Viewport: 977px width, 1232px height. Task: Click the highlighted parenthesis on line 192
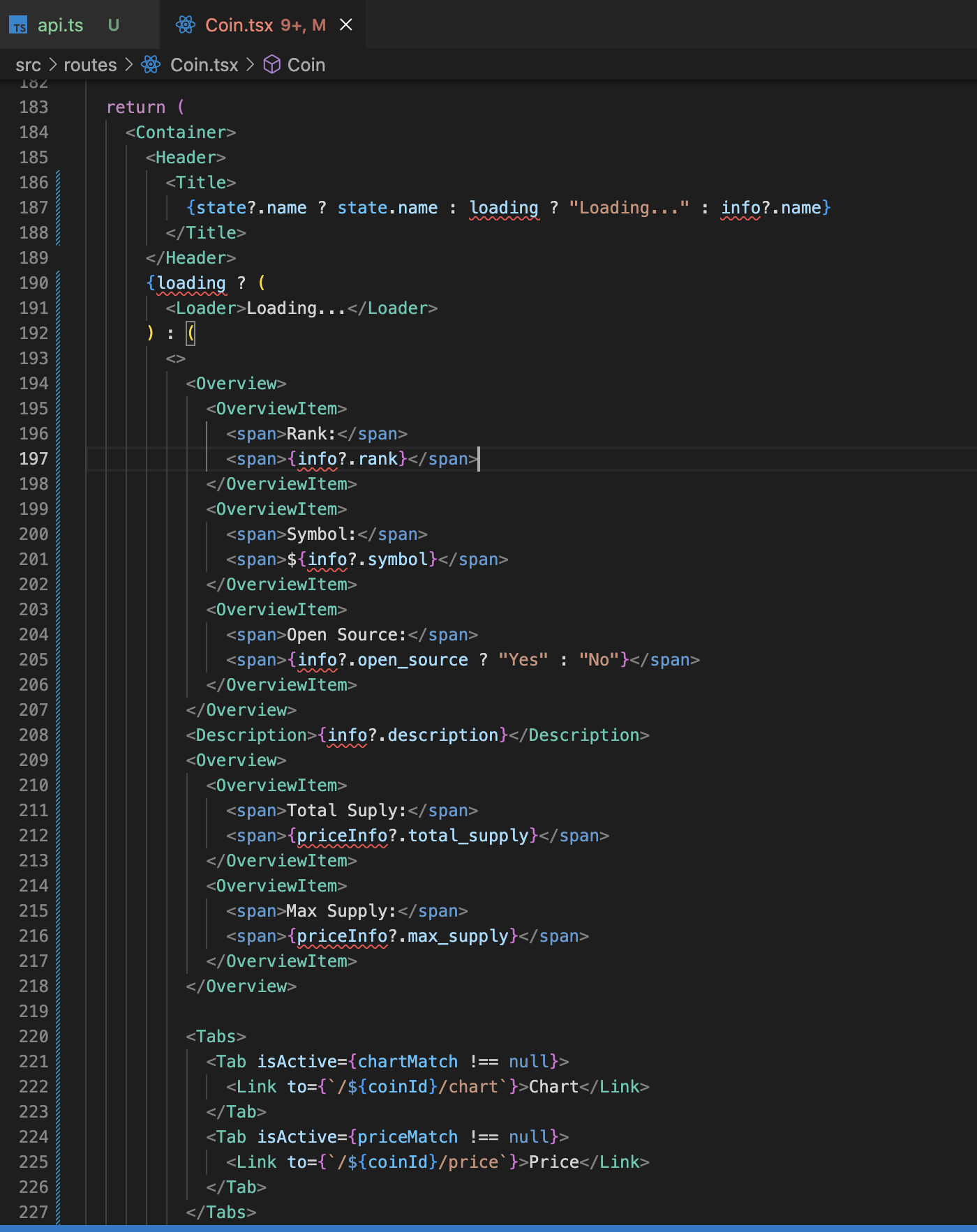tap(191, 333)
